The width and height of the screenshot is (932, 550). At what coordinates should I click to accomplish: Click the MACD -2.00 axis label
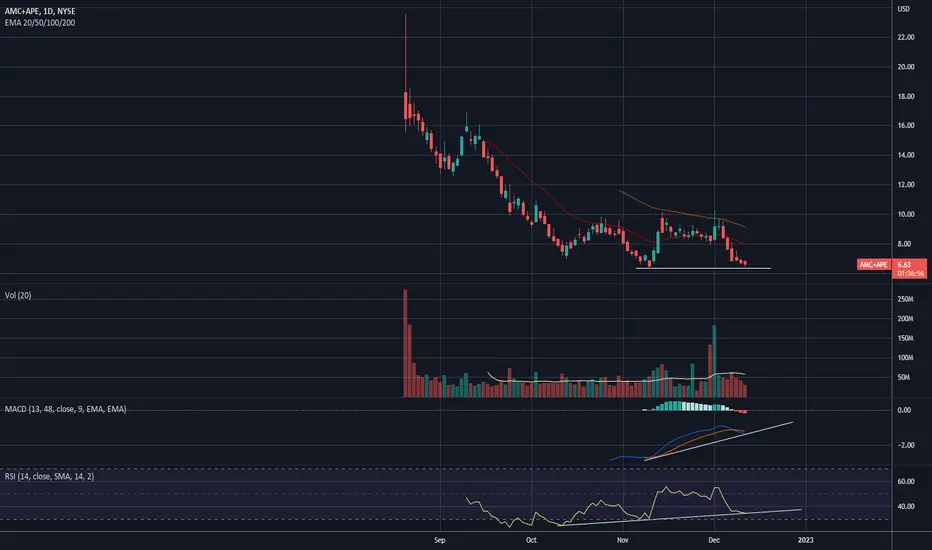pos(905,445)
